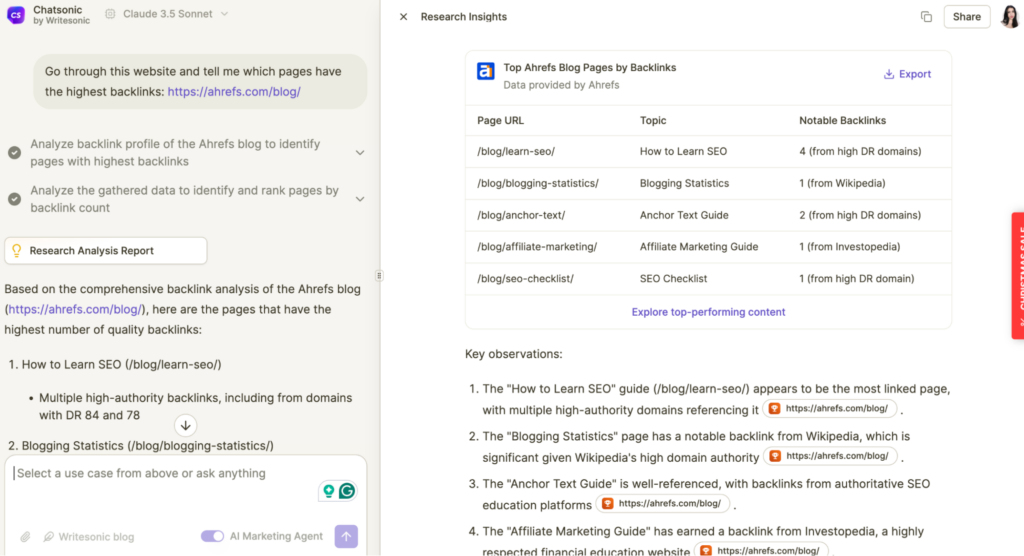This screenshot has width=1024, height=556.
Task: Click the 'Anchor Text Guide' topic cell
Action: coord(684,216)
